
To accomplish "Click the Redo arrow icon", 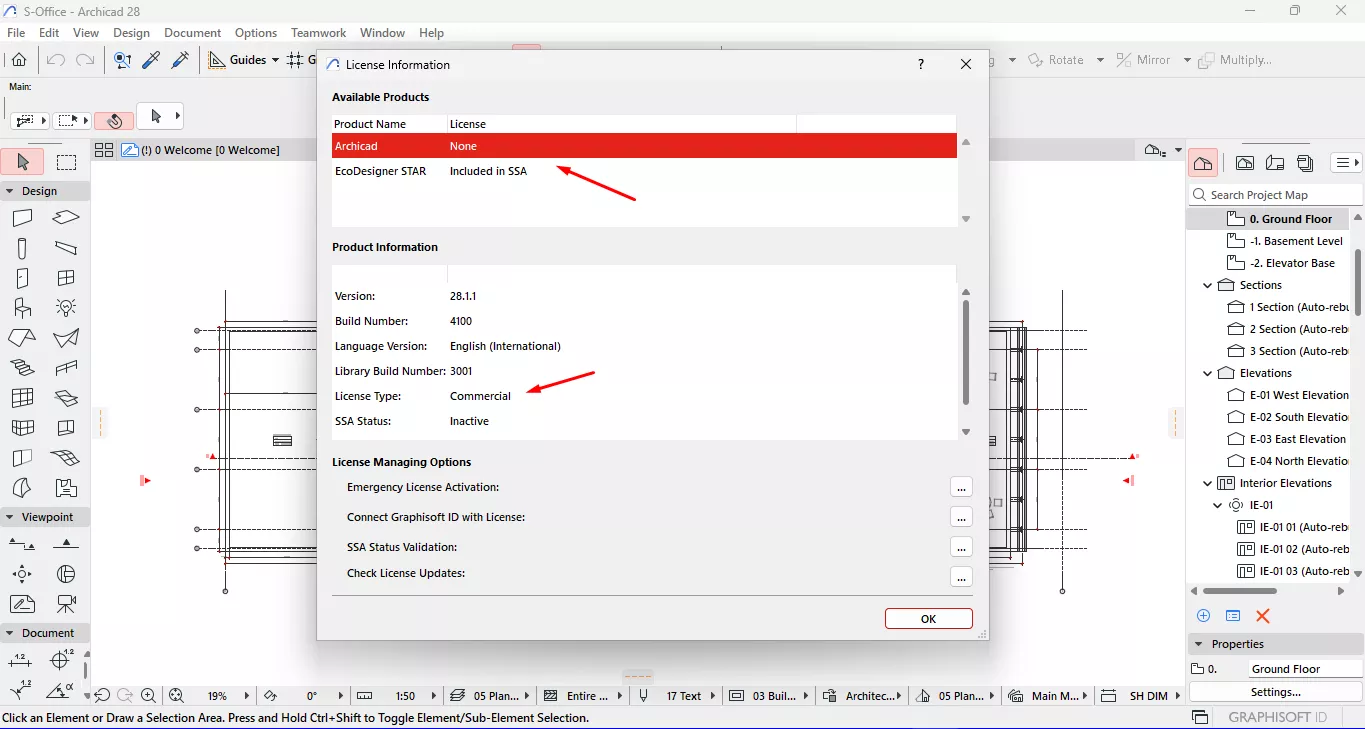I will coord(86,60).
